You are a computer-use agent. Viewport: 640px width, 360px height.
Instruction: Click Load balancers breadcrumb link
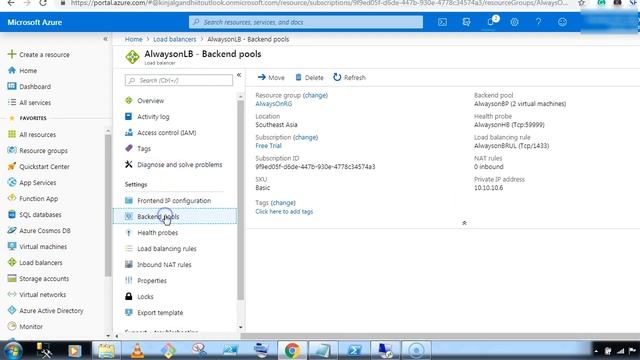[x=175, y=39]
